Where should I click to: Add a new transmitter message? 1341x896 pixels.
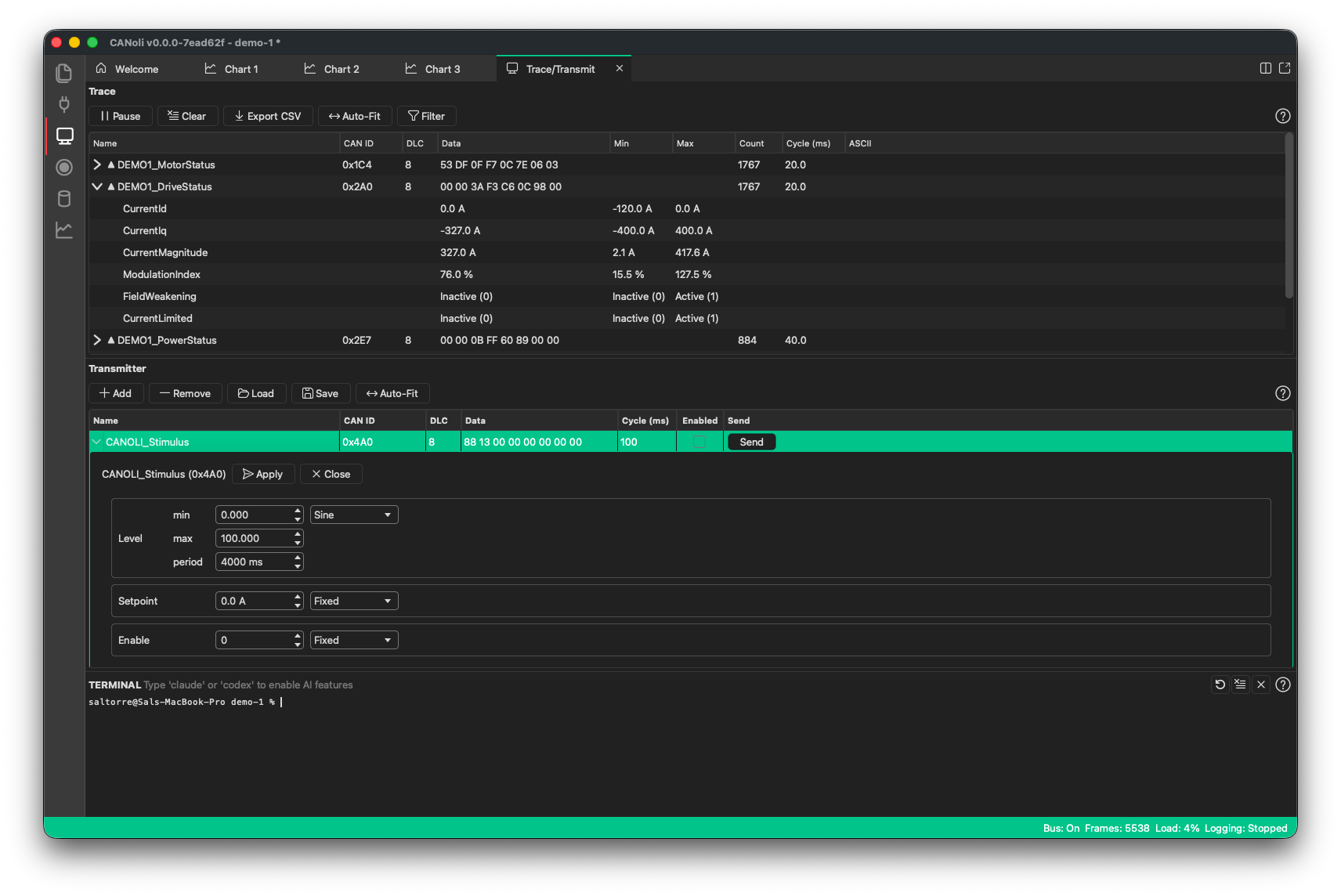click(116, 393)
